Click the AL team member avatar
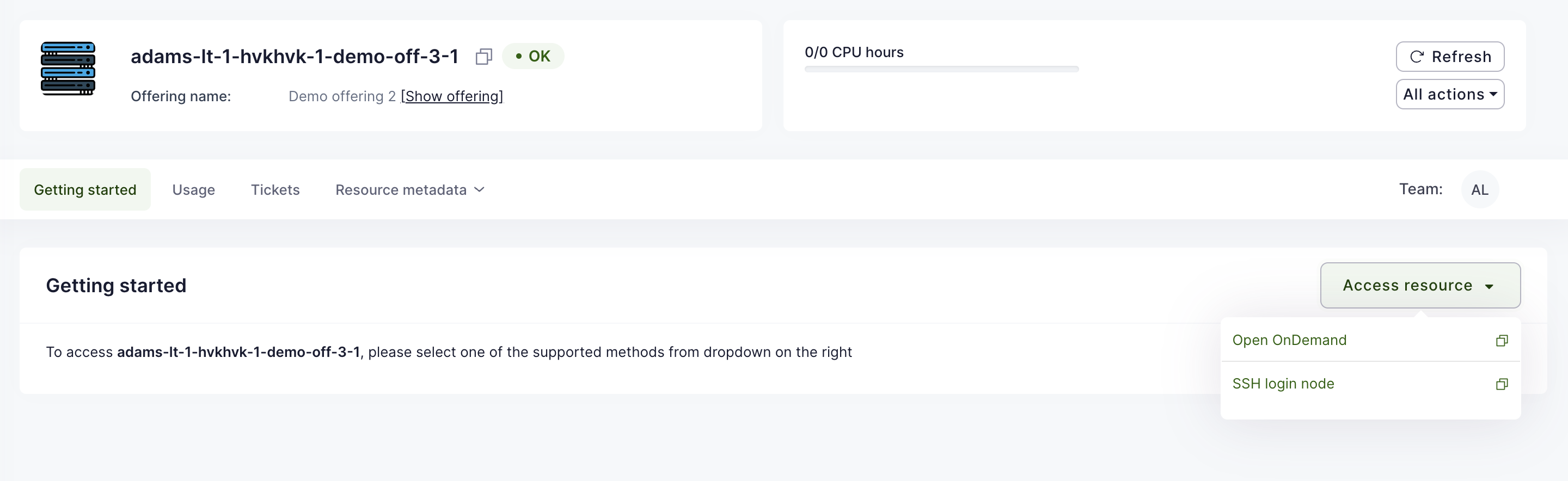Viewport: 1568px width, 481px height. click(1479, 190)
